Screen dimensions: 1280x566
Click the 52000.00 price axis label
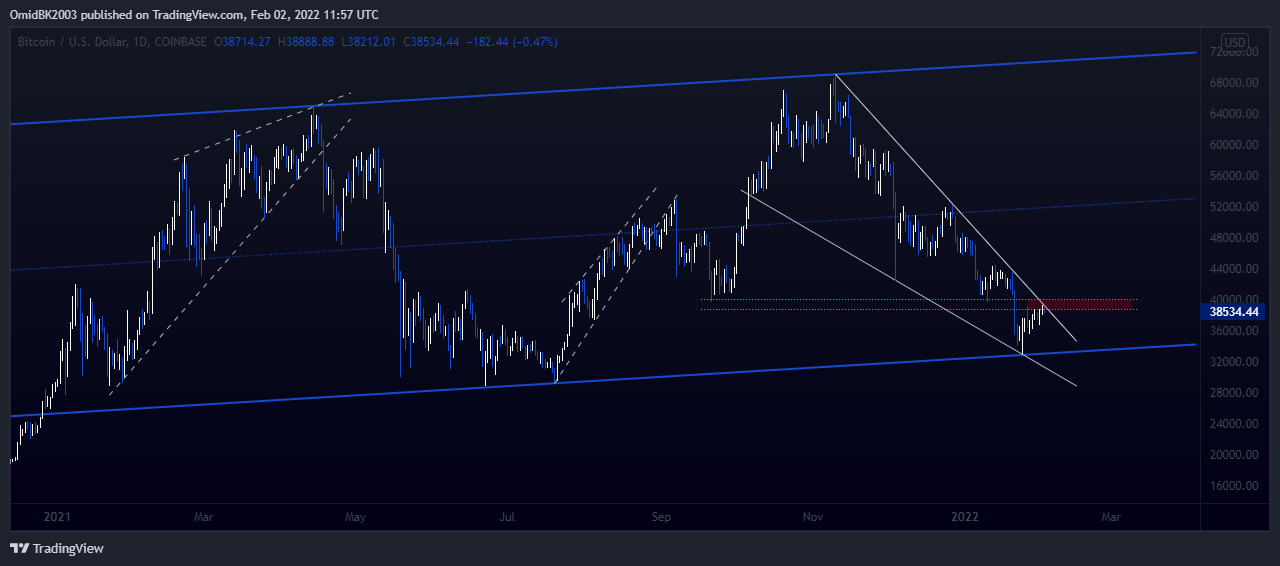[x=1236, y=207]
